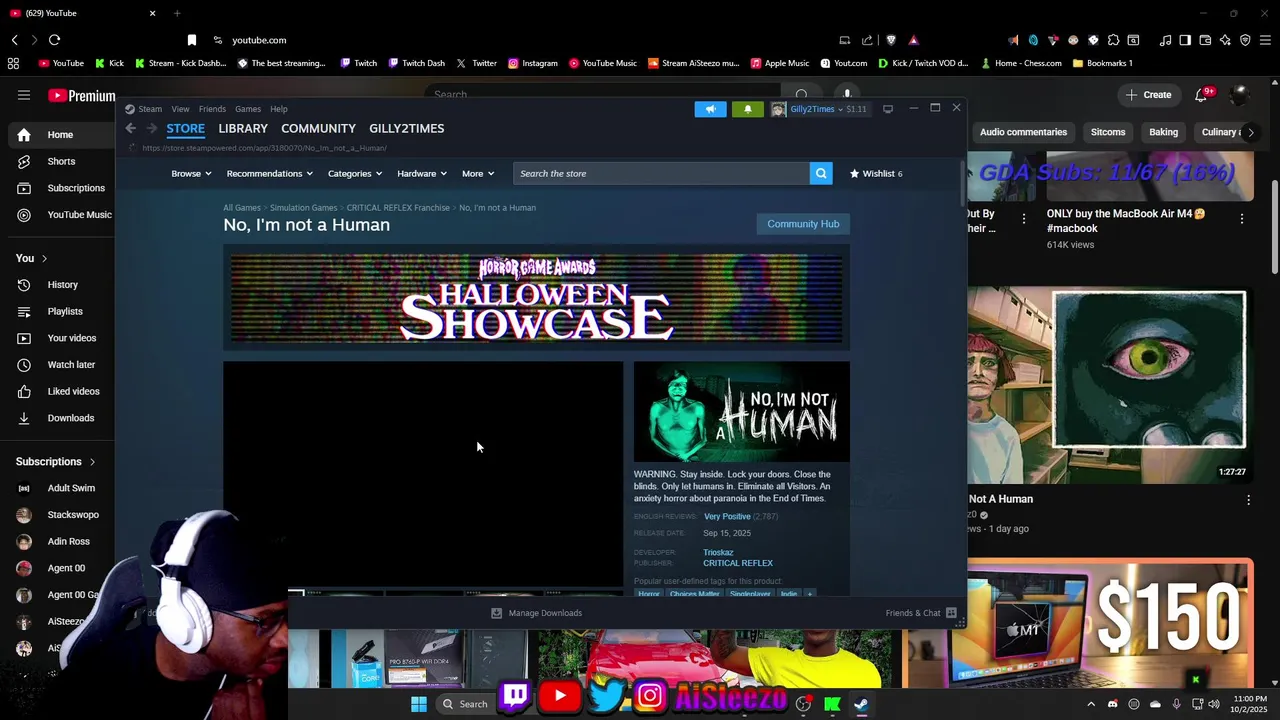Viewport: 1280px width, 720px height.
Task: Click the Kick taskbar icon
Action: click(832, 704)
